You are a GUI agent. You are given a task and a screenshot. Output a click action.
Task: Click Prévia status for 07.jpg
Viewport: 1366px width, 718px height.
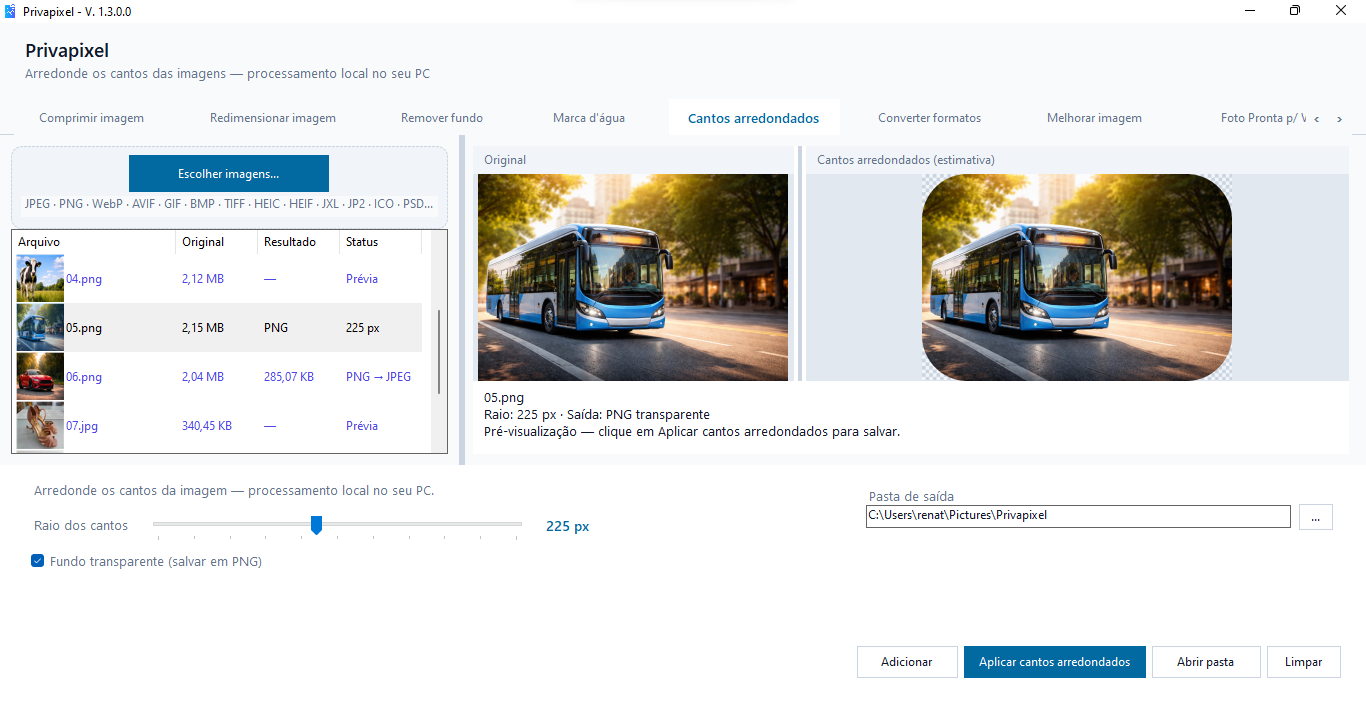(x=362, y=426)
